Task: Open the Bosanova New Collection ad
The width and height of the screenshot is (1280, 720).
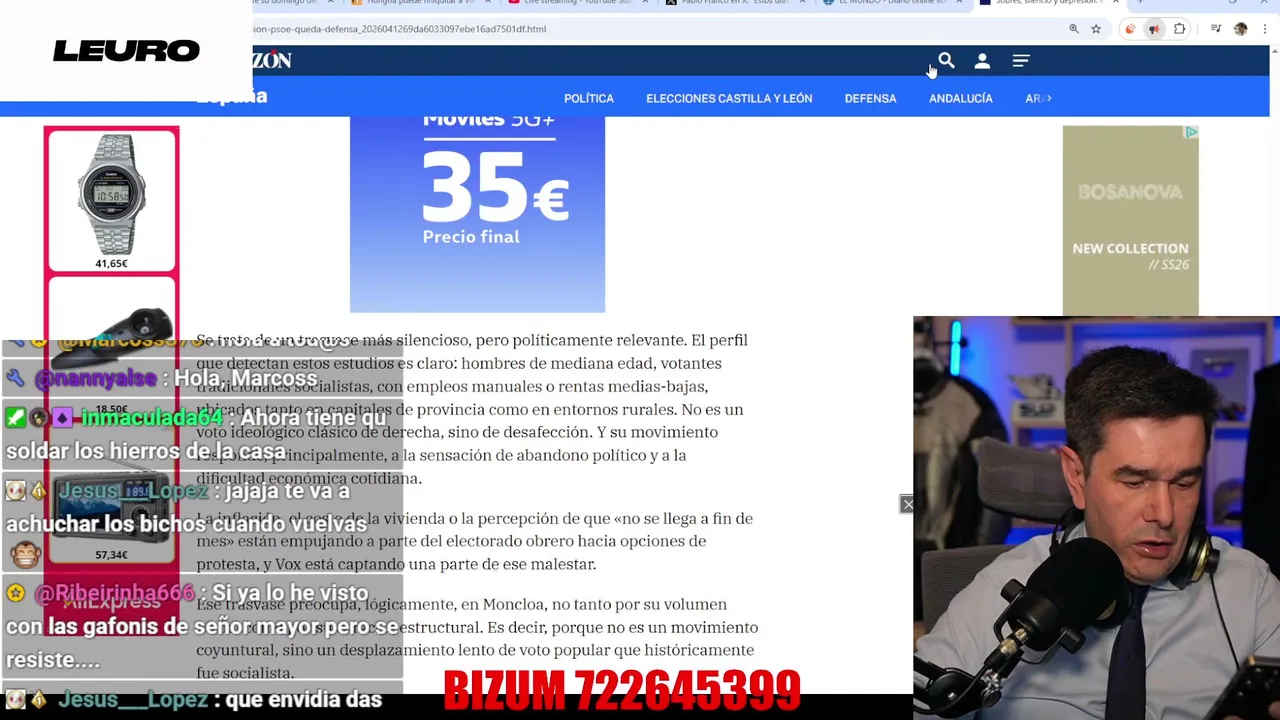Action: pos(1130,220)
